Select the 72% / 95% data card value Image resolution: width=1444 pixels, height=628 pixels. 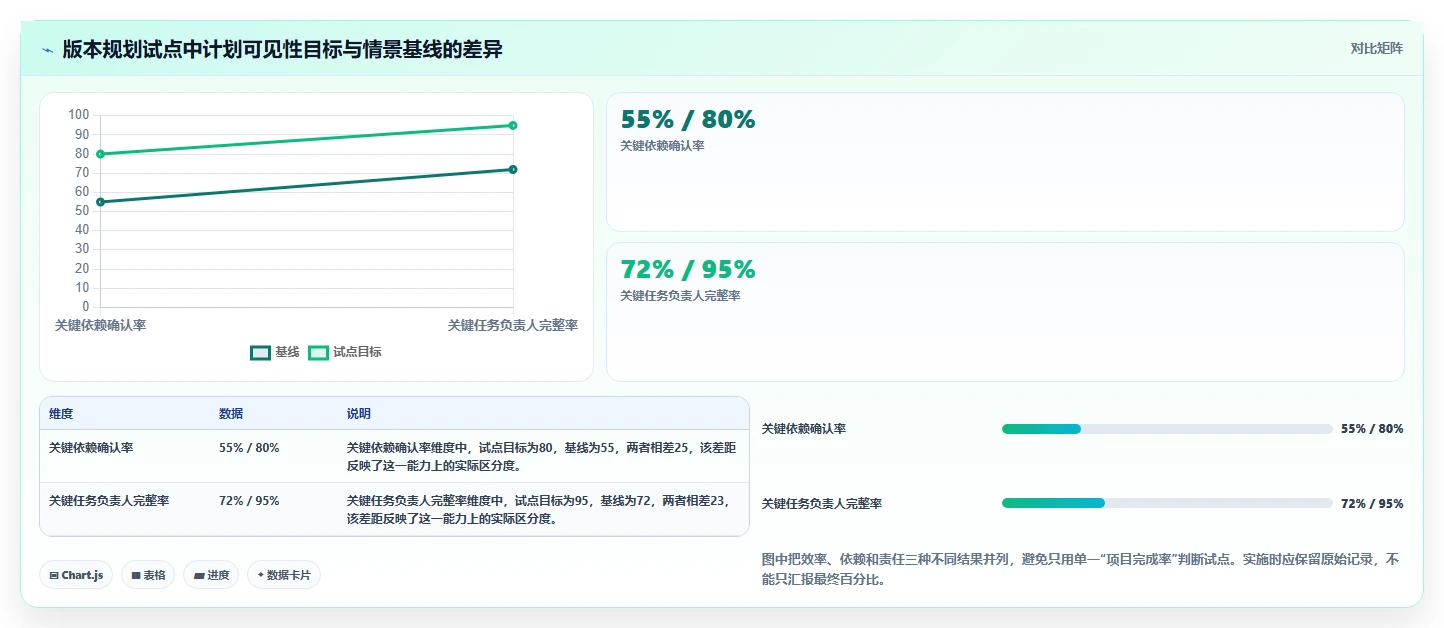(688, 270)
